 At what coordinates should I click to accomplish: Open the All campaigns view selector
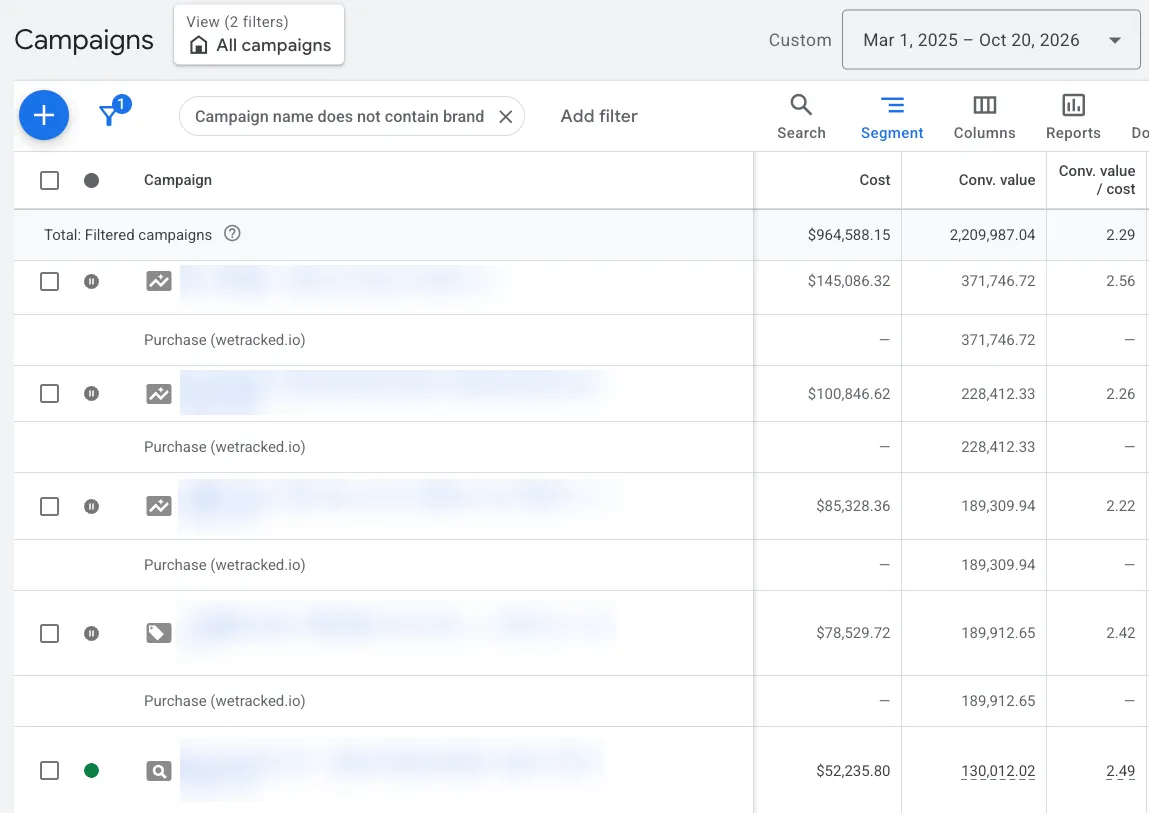coord(259,34)
